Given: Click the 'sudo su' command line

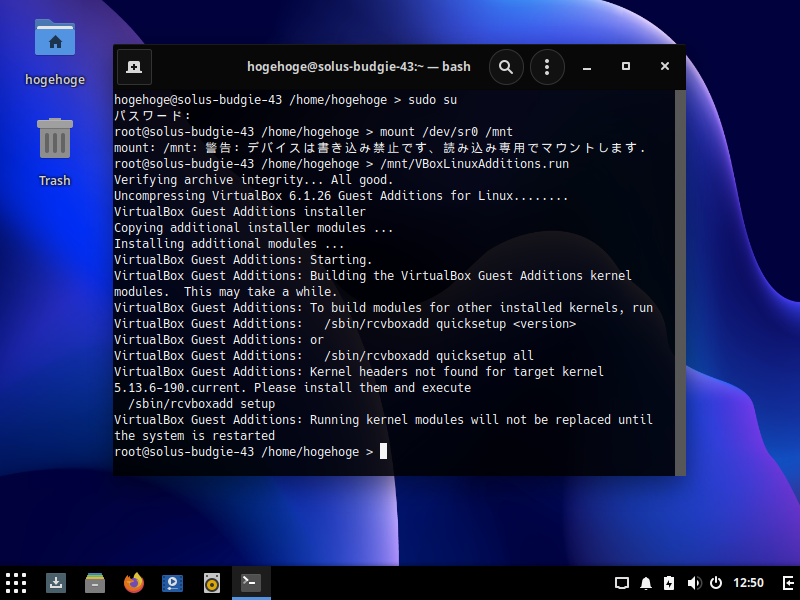Looking at the screenshot, I should pos(286,99).
